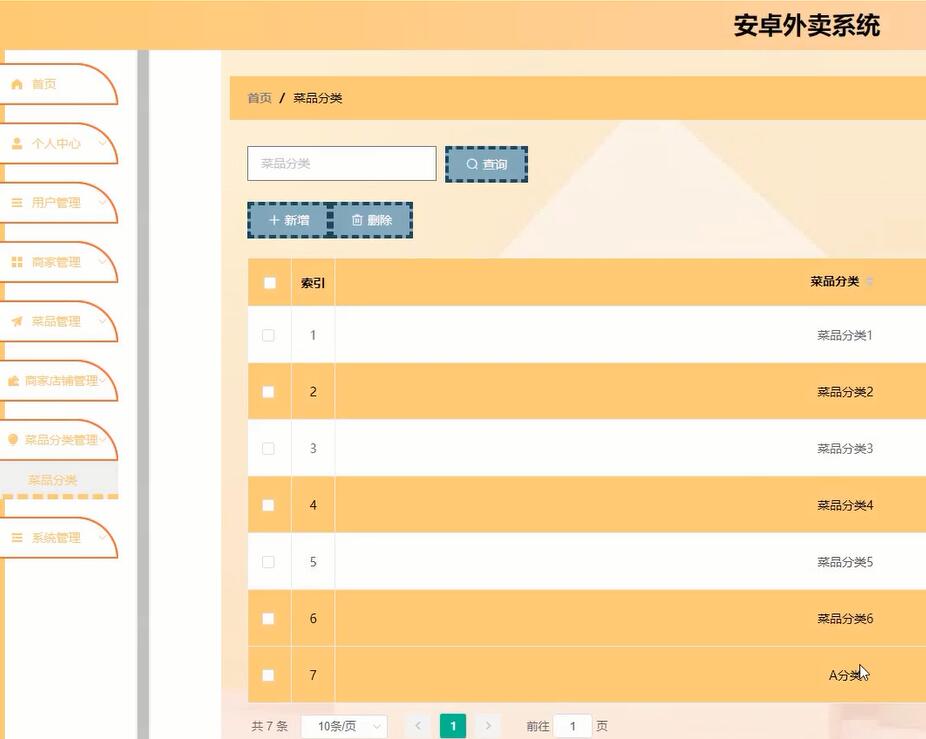926x739 pixels.
Task: Open the 10条/页 page size dropdown
Action: coord(343,726)
